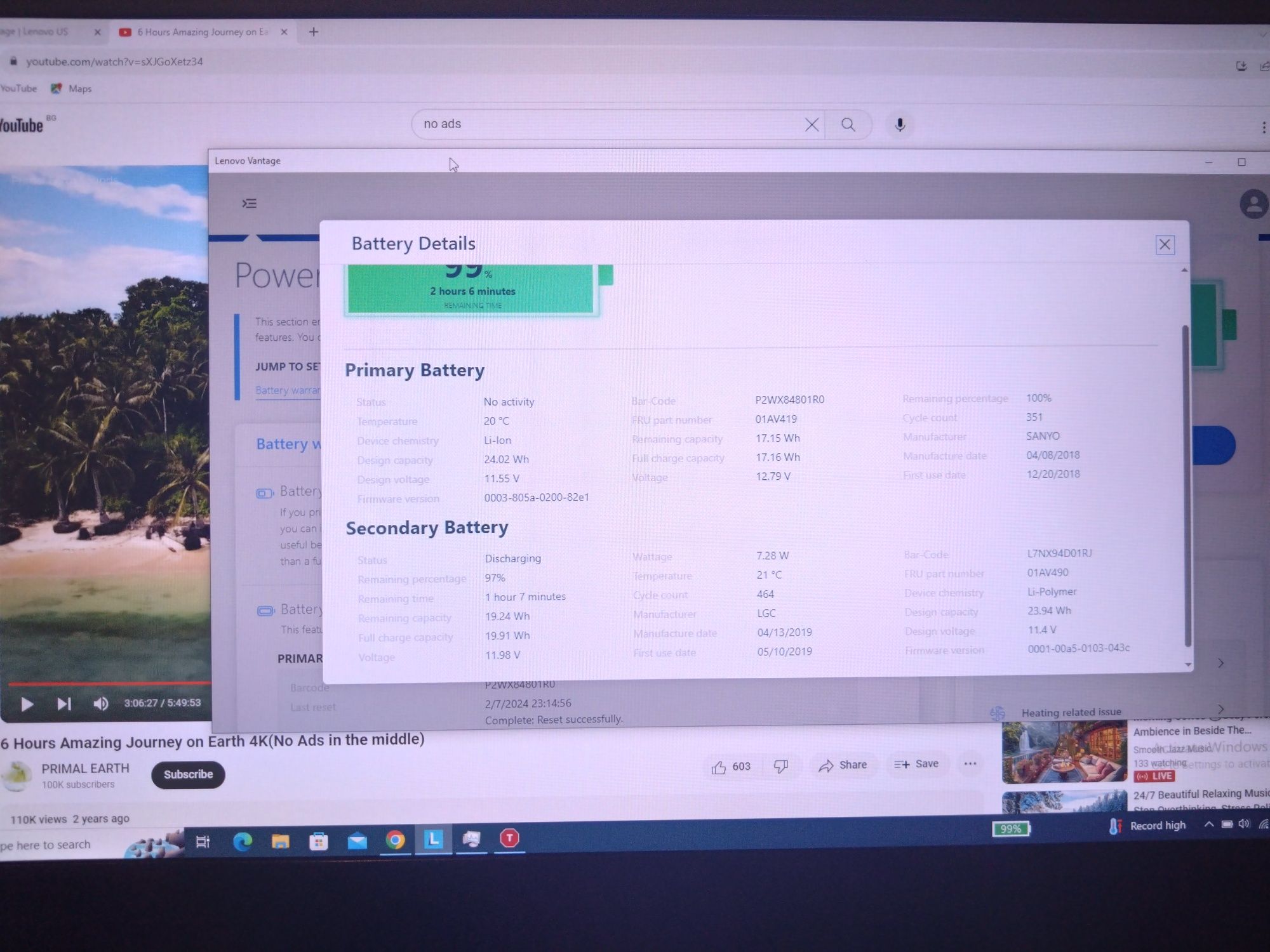Select the manufacturer value SANYO

pyautogui.click(x=1043, y=436)
